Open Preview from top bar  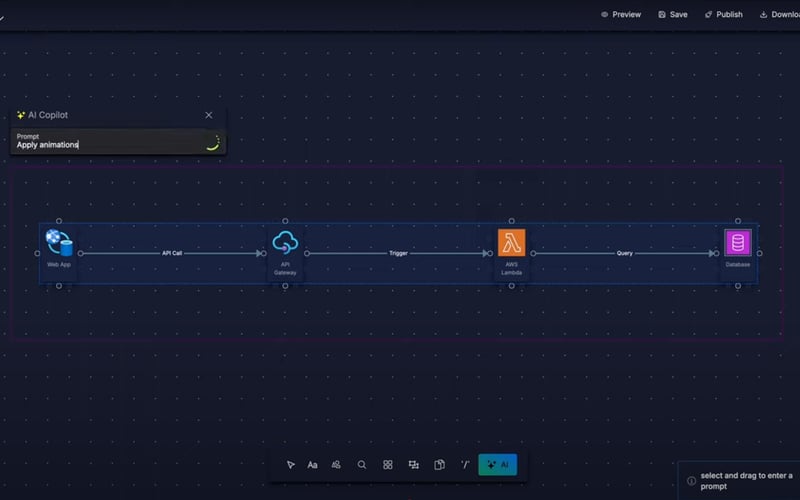click(621, 14)
